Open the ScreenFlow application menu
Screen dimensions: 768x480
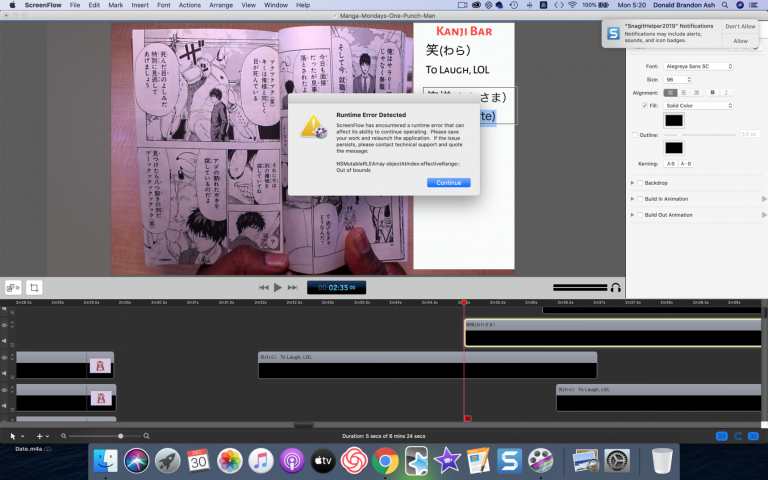tap(43, 5)
